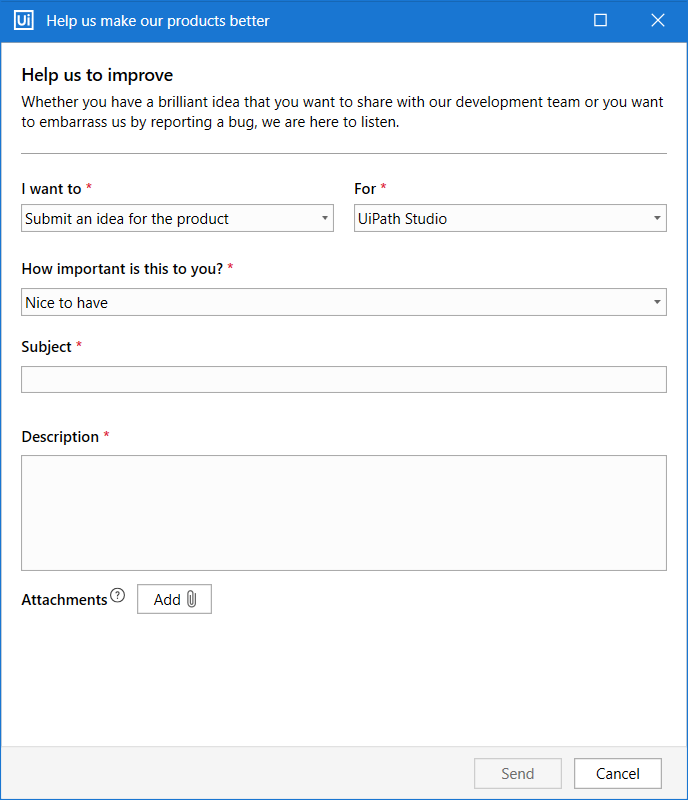Viewport: 688px width, 800px height.
Task: Click the Attachments label
Action: tap(64, 600)
